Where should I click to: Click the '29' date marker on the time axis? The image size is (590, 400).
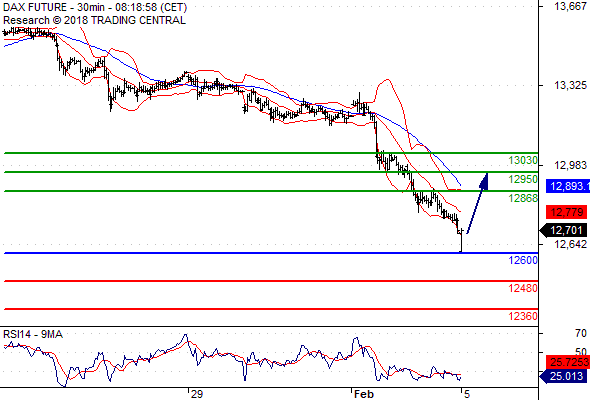click(196, 394)
